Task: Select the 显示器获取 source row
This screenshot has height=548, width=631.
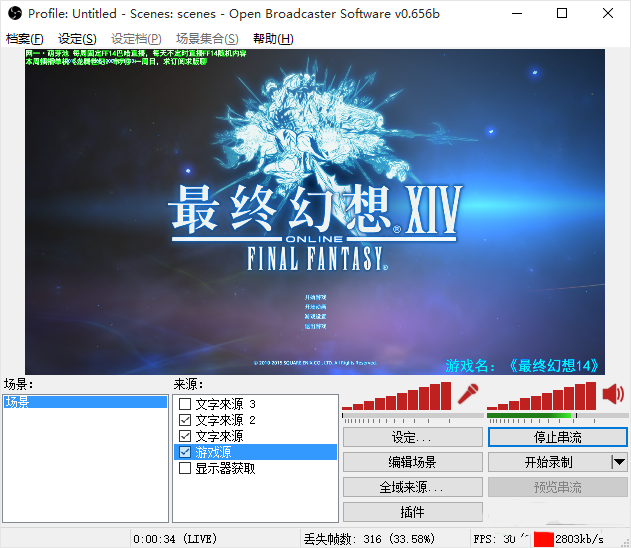Action: (x=256, y=468)
